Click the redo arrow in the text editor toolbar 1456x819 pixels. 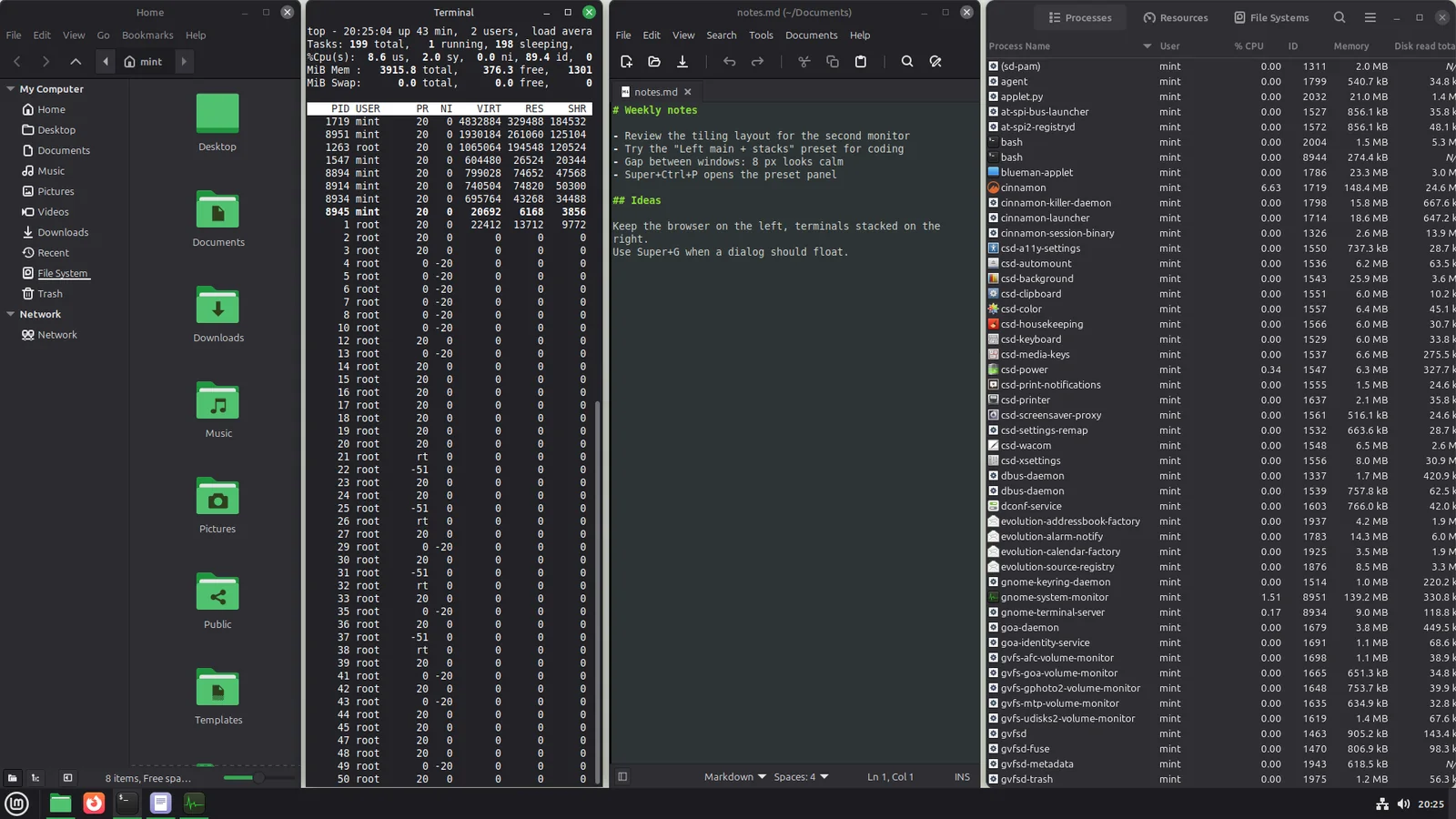tap(757, 62)
